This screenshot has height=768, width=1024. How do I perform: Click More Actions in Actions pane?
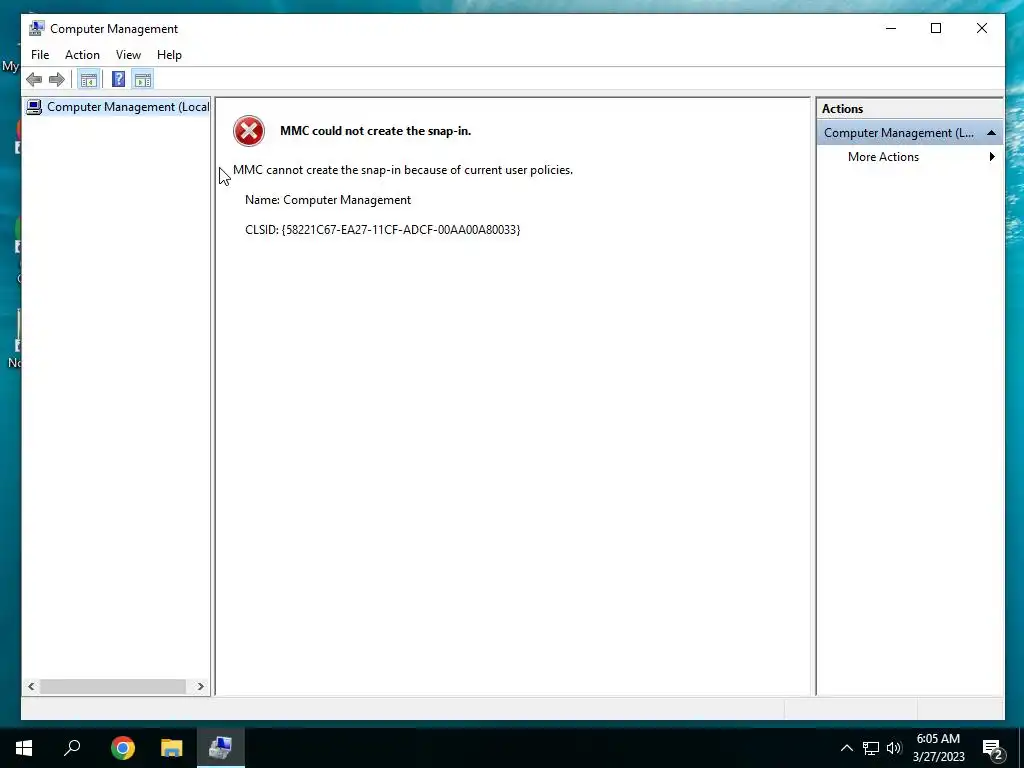coord(883,157)
